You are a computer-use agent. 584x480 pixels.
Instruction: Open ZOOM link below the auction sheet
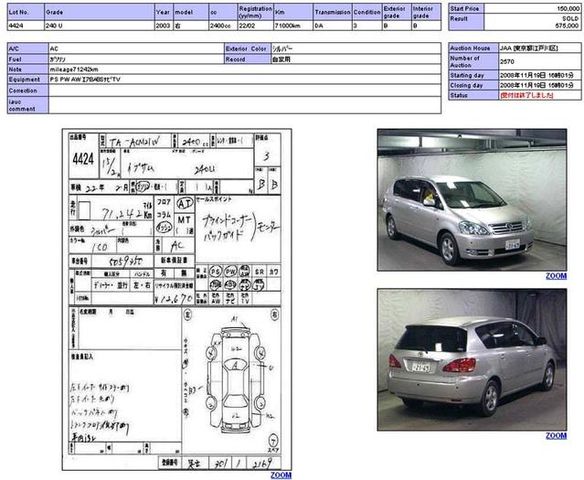click(281, 475)
